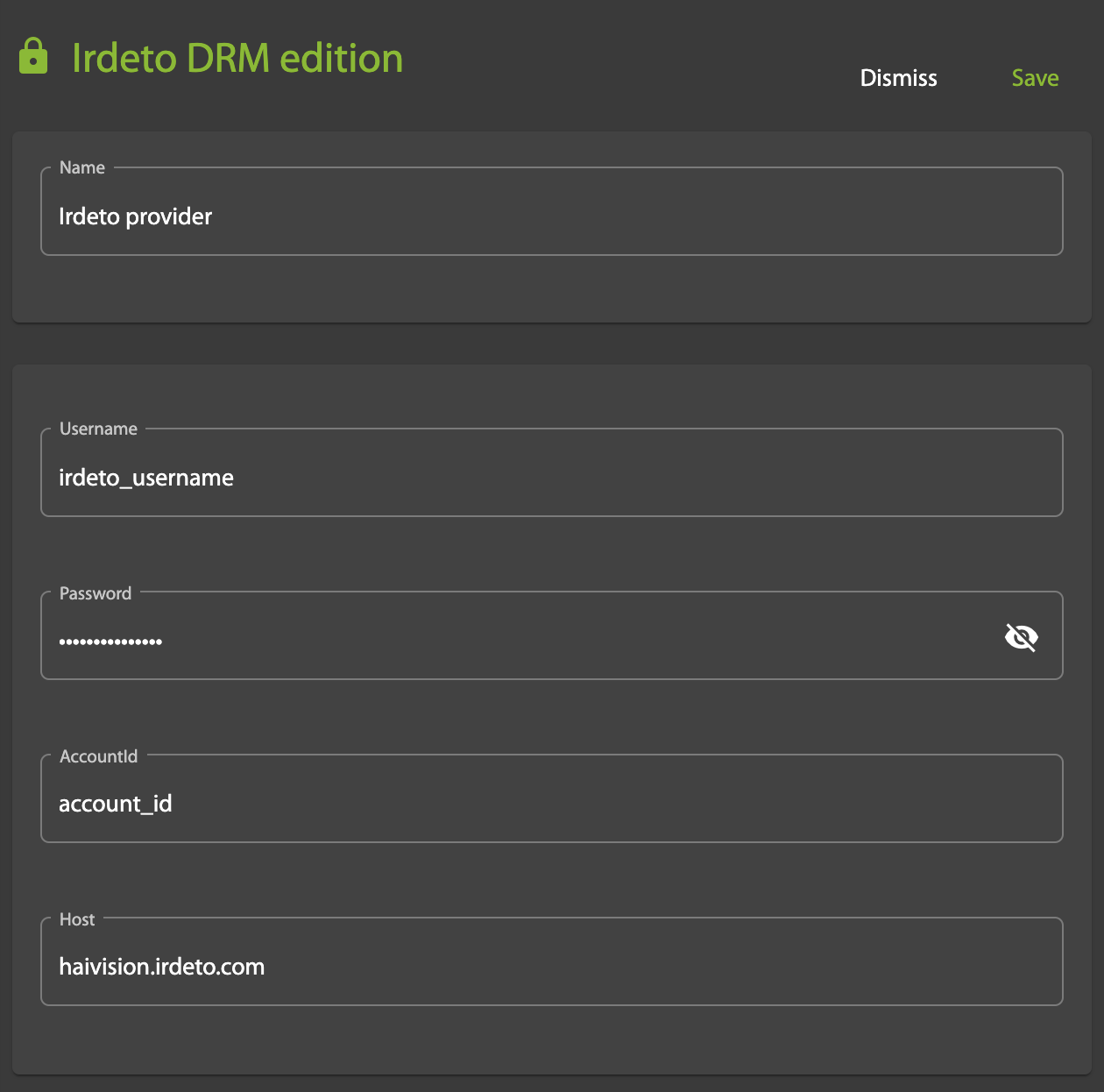This screenshot has height=1092, width=1104.
Task: Focus the Password input field
Action: pyautogui.click(x=526, y=640)
